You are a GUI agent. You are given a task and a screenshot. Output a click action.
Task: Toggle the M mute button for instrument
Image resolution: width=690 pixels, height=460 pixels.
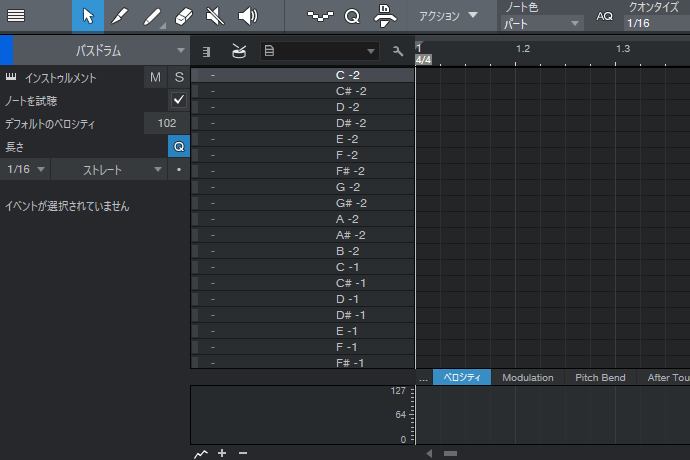point(155,77)
